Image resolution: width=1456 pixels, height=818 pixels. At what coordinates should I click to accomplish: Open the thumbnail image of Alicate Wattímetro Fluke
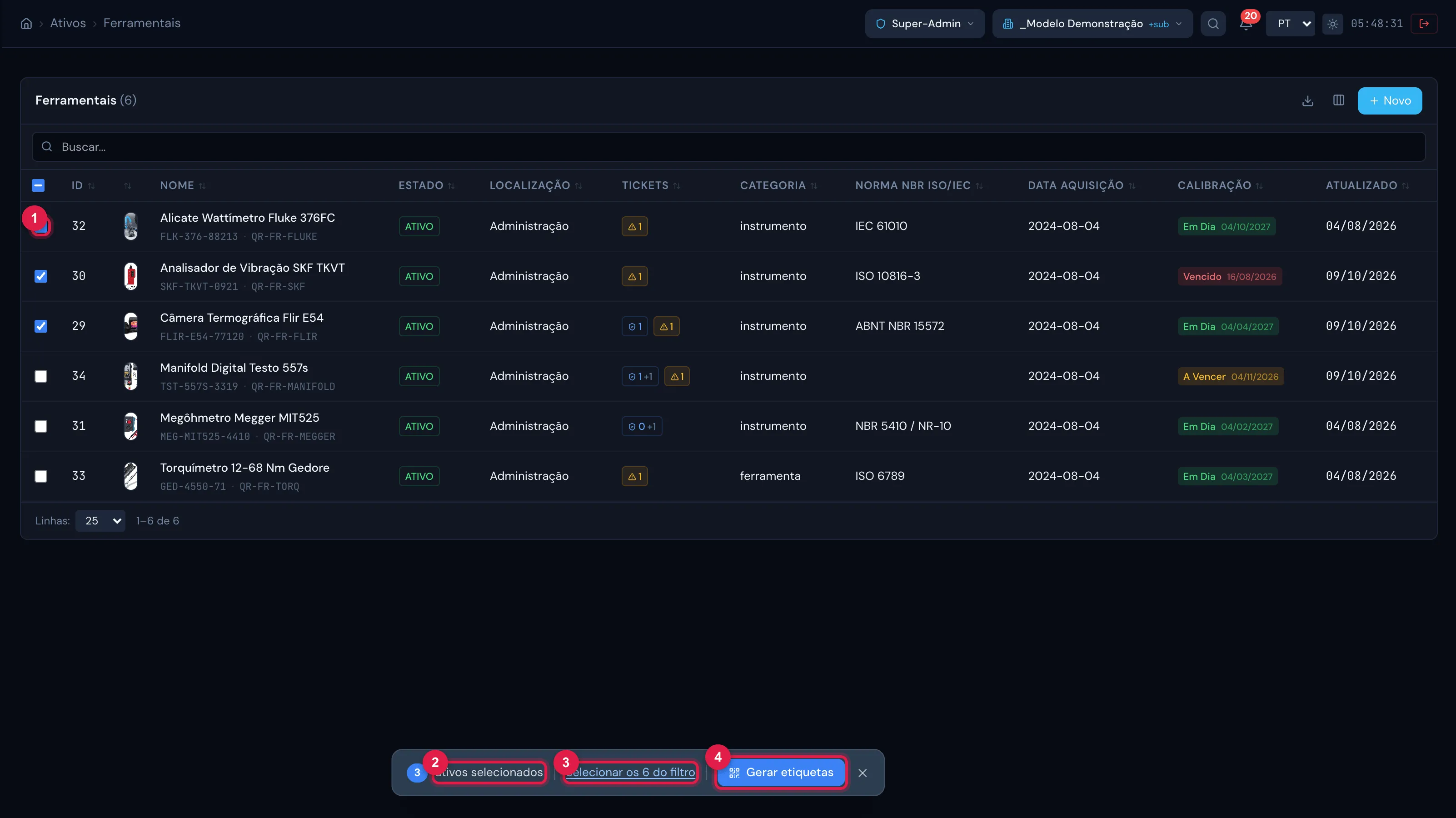(130, 226)
